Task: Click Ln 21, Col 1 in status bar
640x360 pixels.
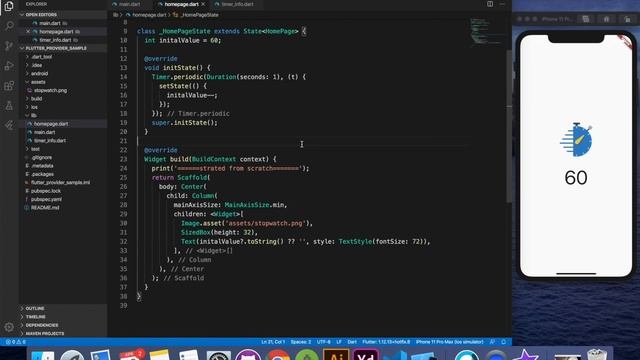Action: point(273,342)
